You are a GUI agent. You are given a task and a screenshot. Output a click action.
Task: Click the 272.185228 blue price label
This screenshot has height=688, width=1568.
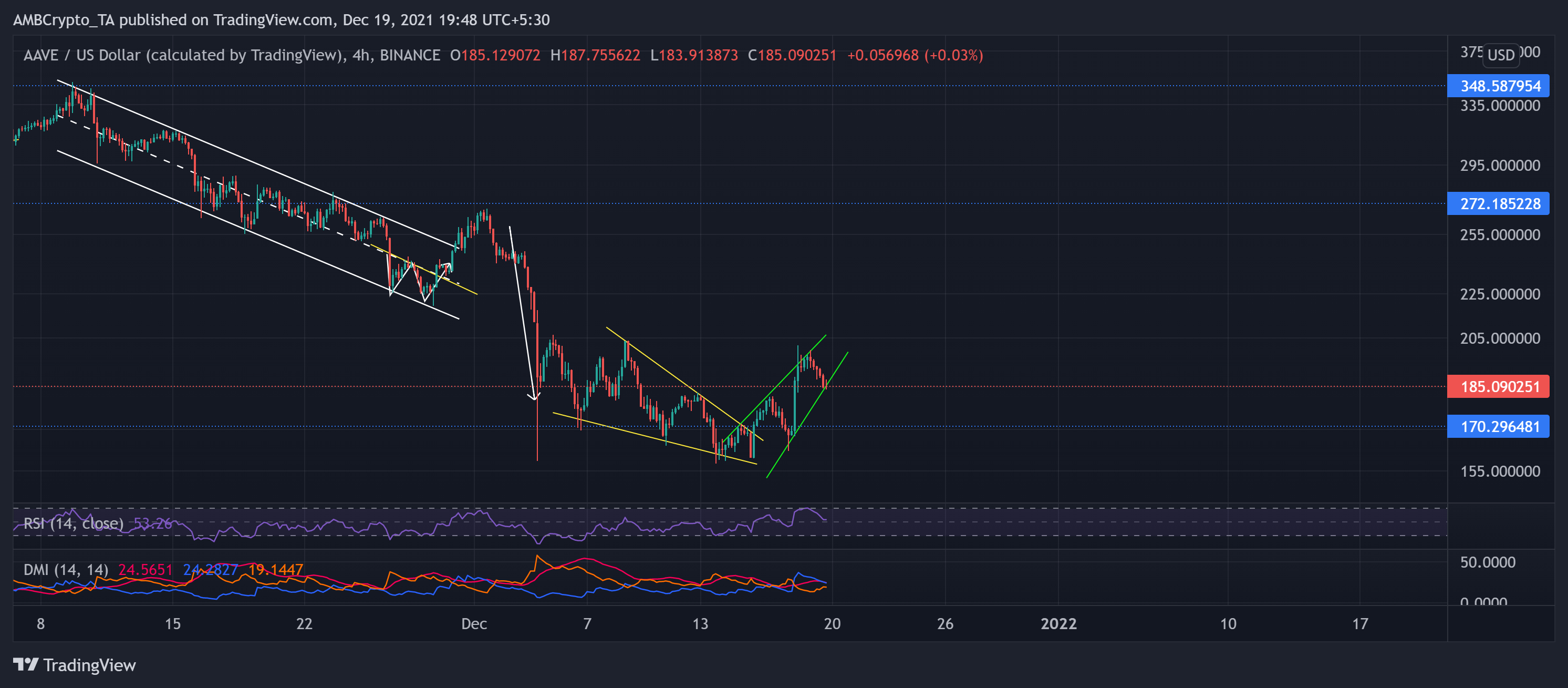pos(1498,204)
